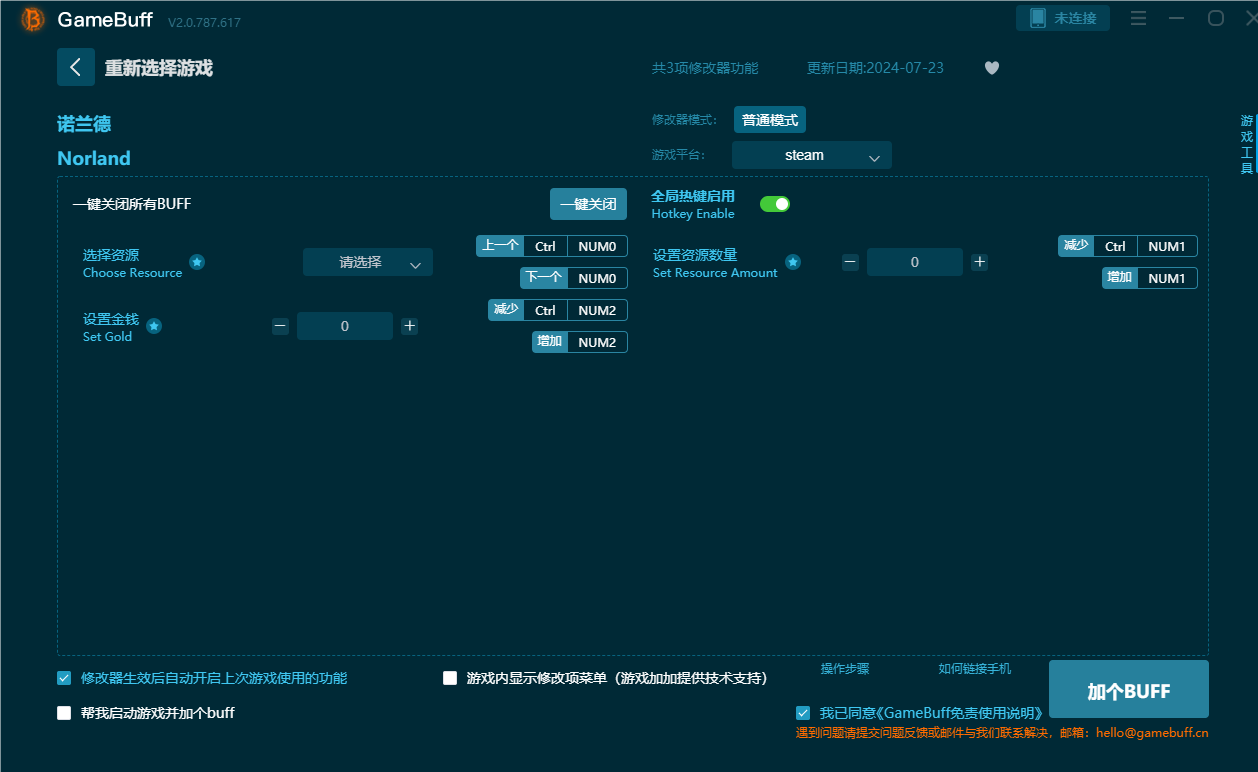
Task: Click the 共3项修改器功能 text
Action: tap(705, 68)
